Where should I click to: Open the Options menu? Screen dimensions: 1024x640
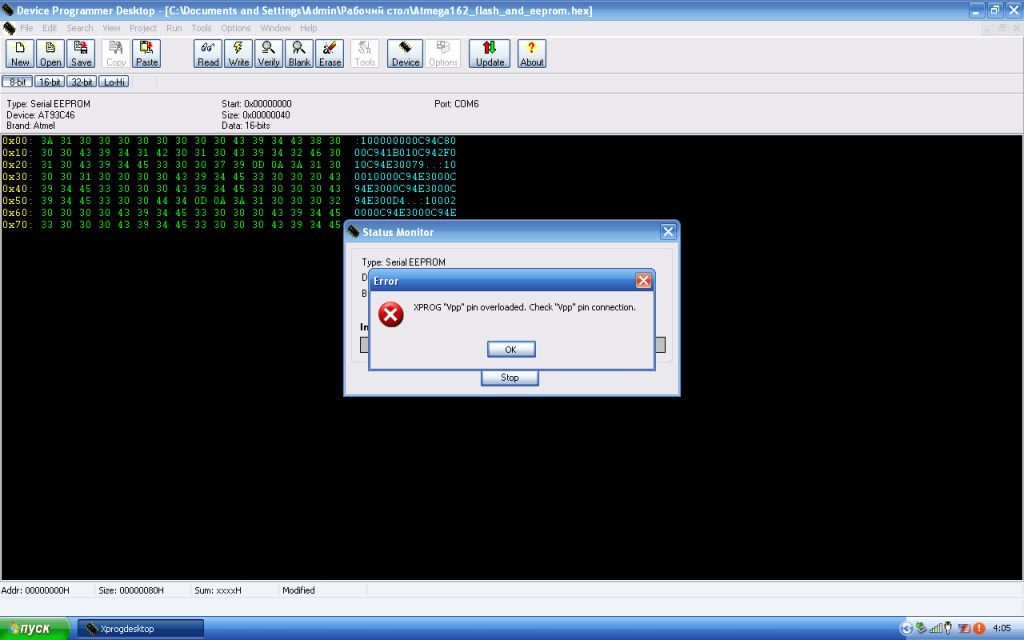tap(236, 28)
